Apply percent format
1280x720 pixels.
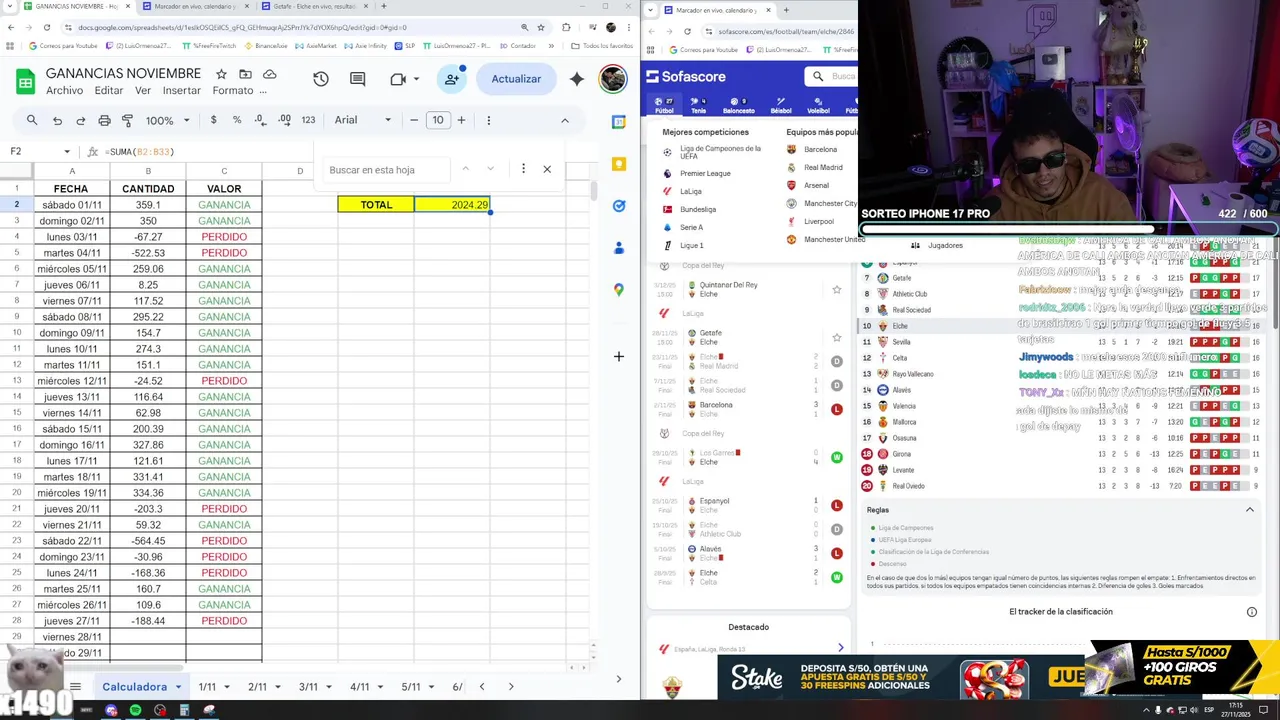click(x=237, y=120)
